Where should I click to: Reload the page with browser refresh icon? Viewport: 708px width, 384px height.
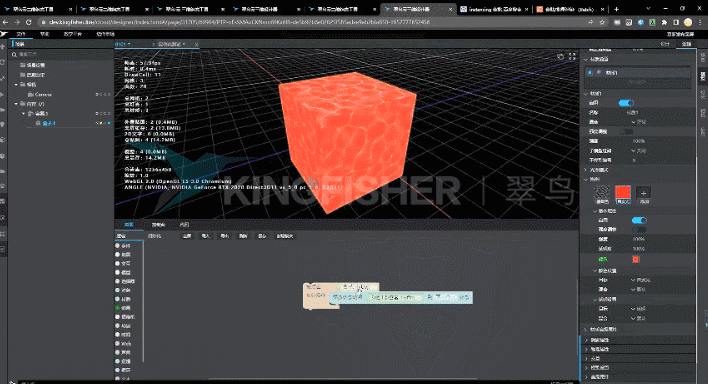click(x=28, y=22)
